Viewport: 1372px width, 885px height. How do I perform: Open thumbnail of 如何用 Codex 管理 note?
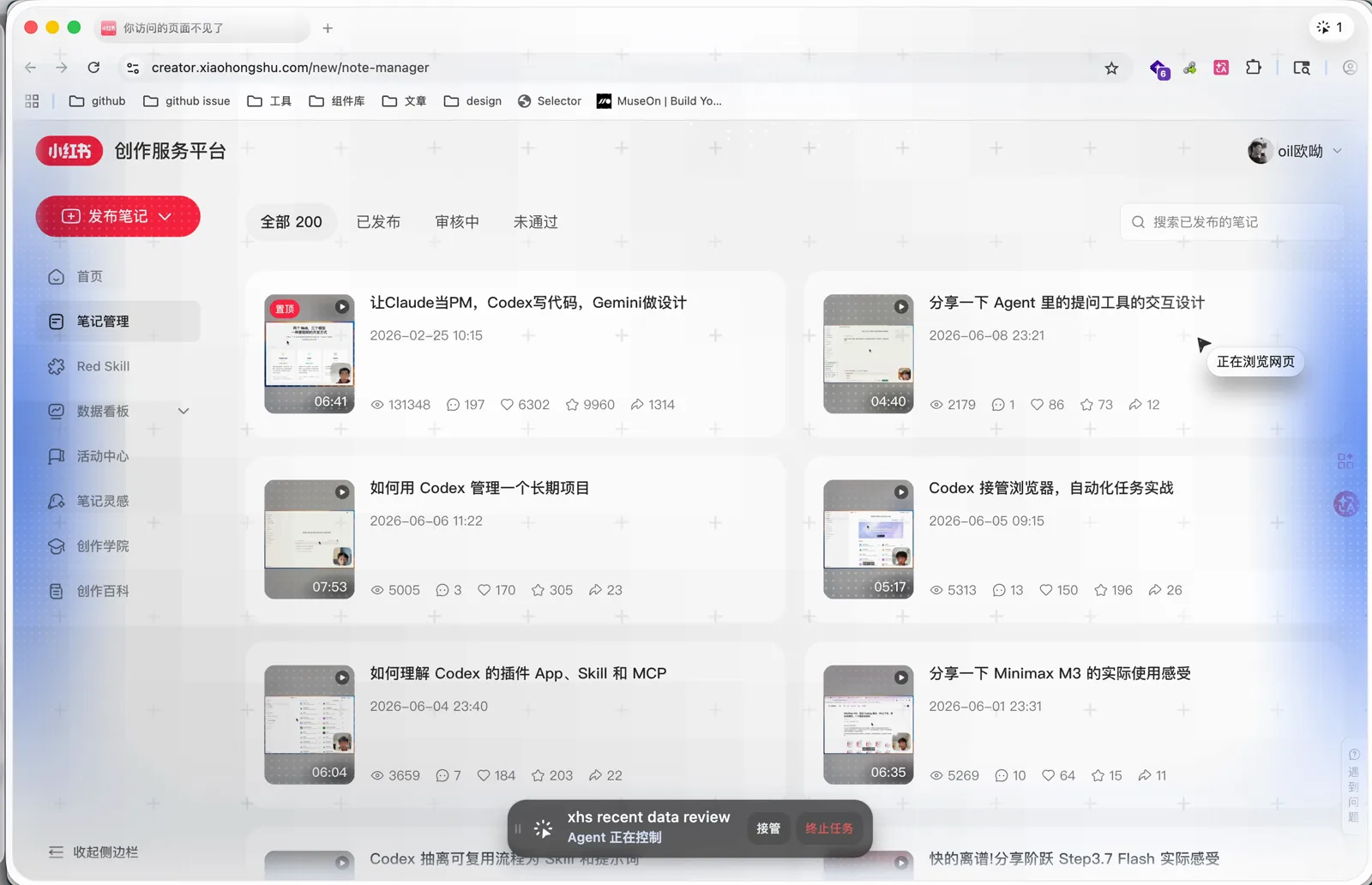[x=310, y=539]
